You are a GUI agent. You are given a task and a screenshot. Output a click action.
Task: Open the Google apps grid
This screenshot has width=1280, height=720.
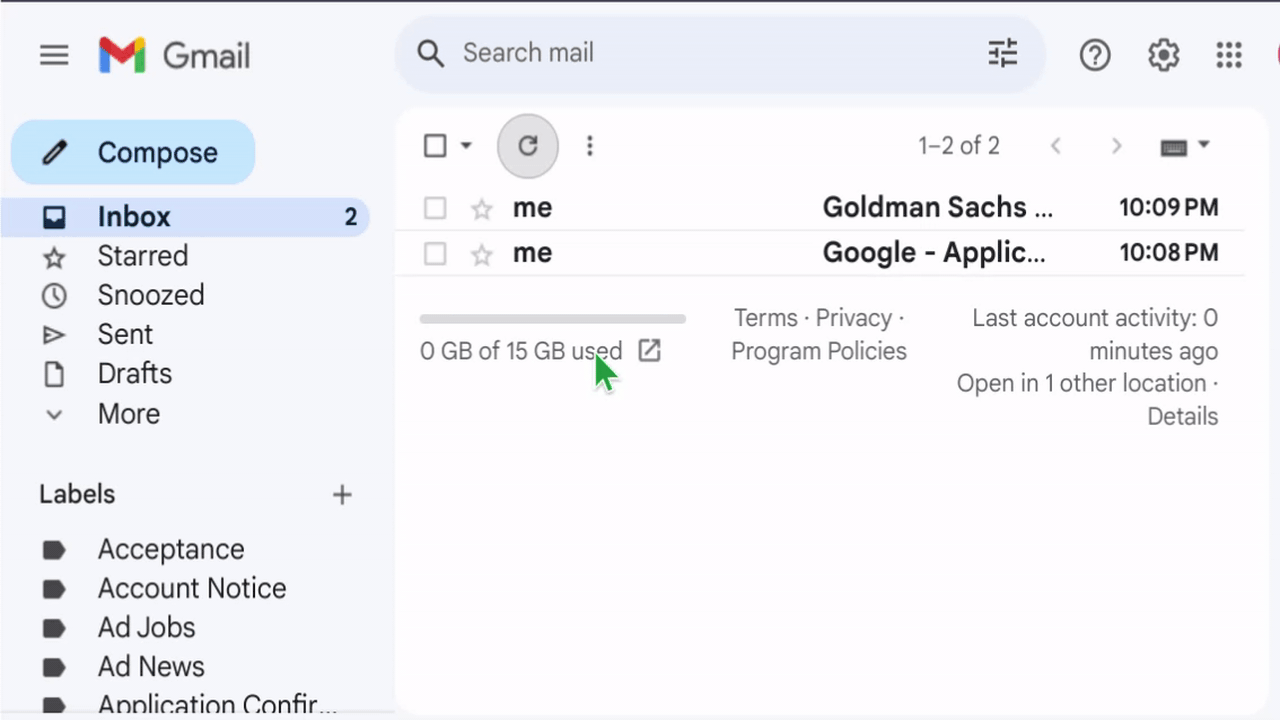[x=1229, y=55]
